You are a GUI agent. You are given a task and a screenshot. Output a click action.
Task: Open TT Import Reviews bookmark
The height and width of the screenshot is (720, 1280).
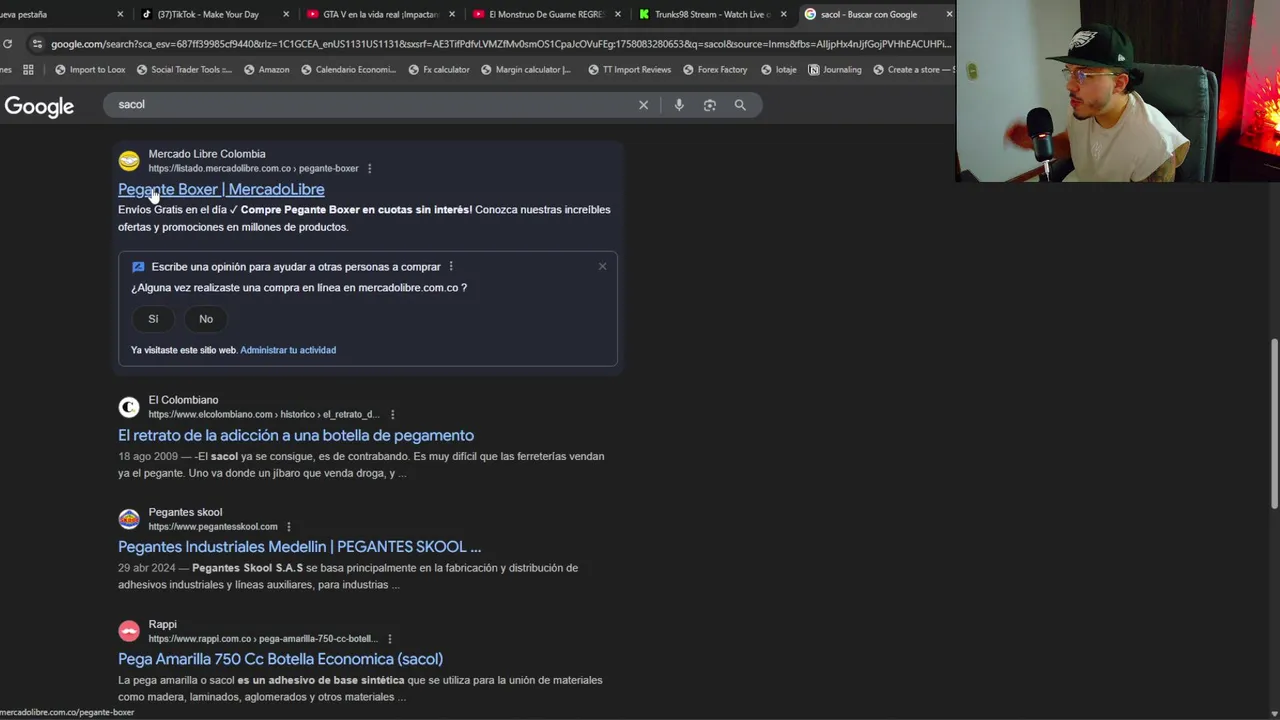click(x=629, y=69)
